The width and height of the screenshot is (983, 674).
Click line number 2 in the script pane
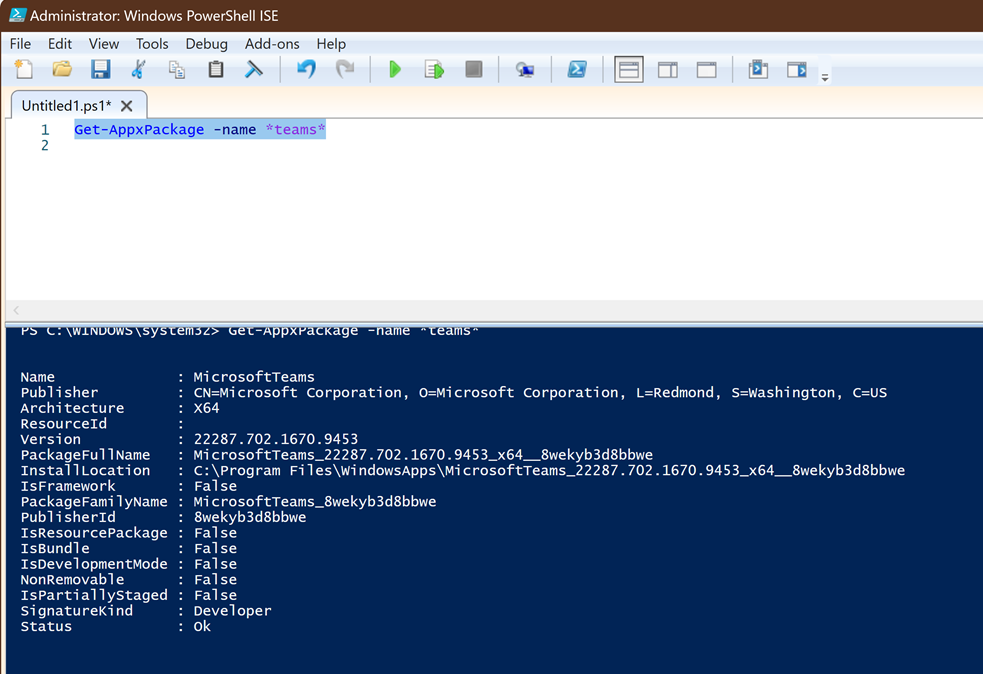pos(45,145)
